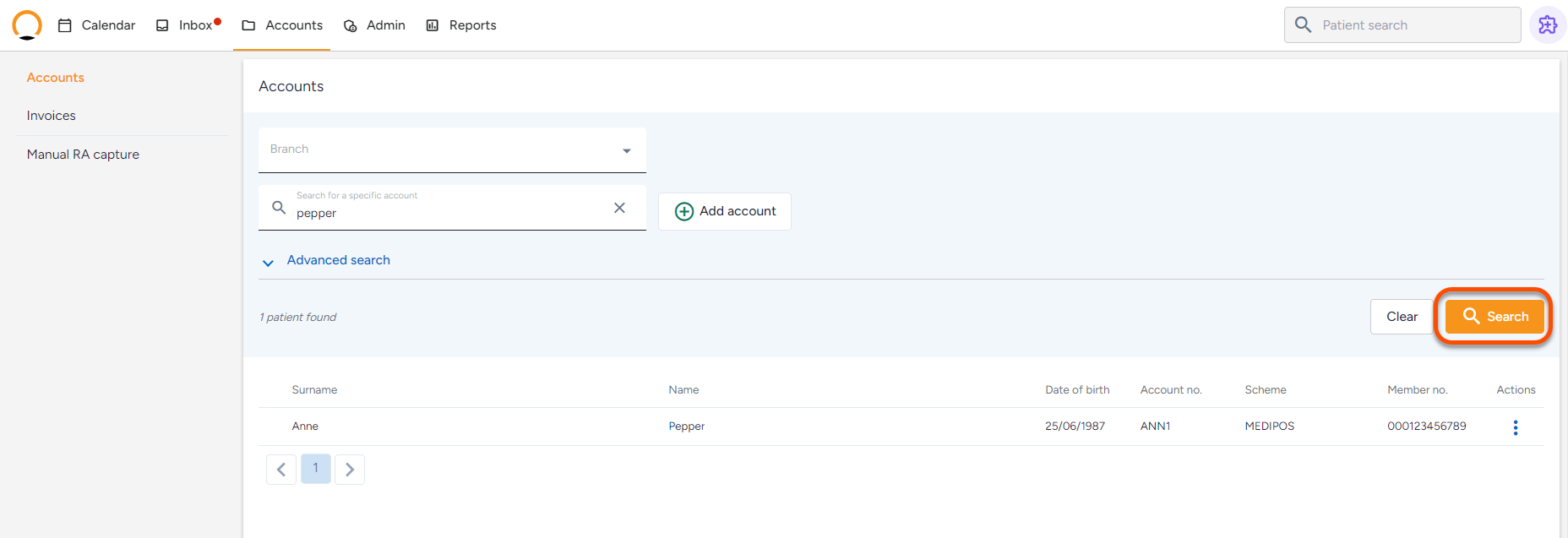
Task: Click the Patient search field
Action: (1402, 25)
